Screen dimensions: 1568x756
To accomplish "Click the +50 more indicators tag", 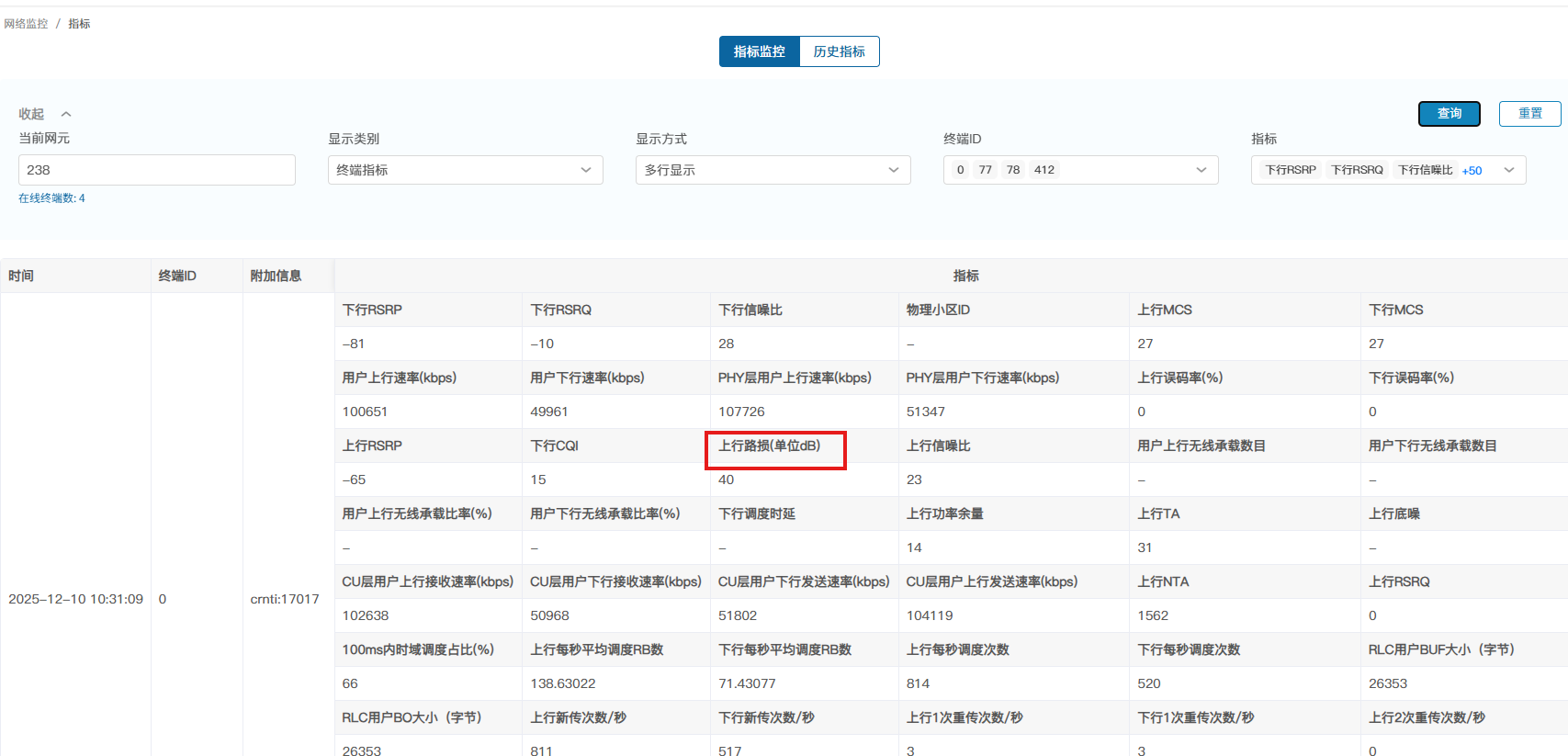I will (1472, 171).
